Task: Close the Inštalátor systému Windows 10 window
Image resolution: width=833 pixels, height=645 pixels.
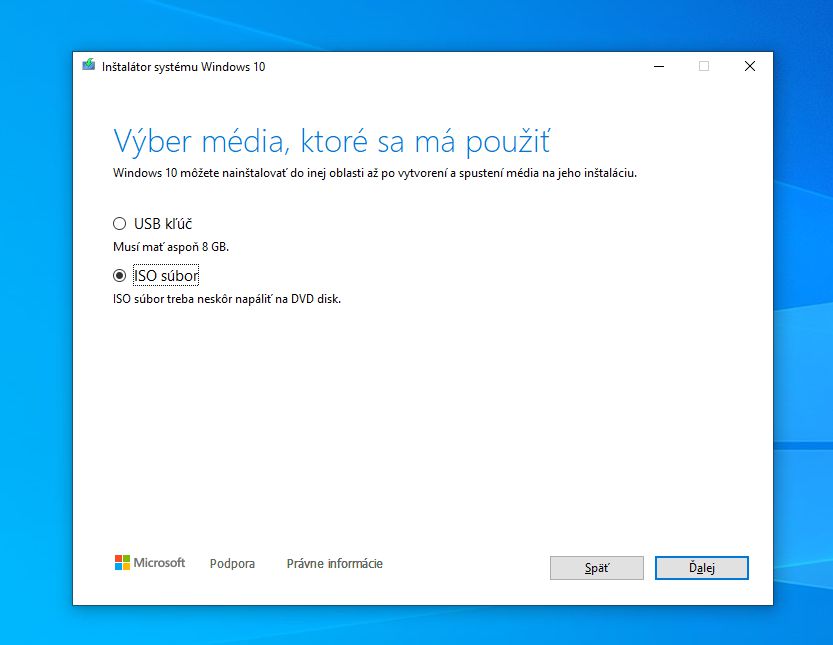Action: click(x=750, y=66)
